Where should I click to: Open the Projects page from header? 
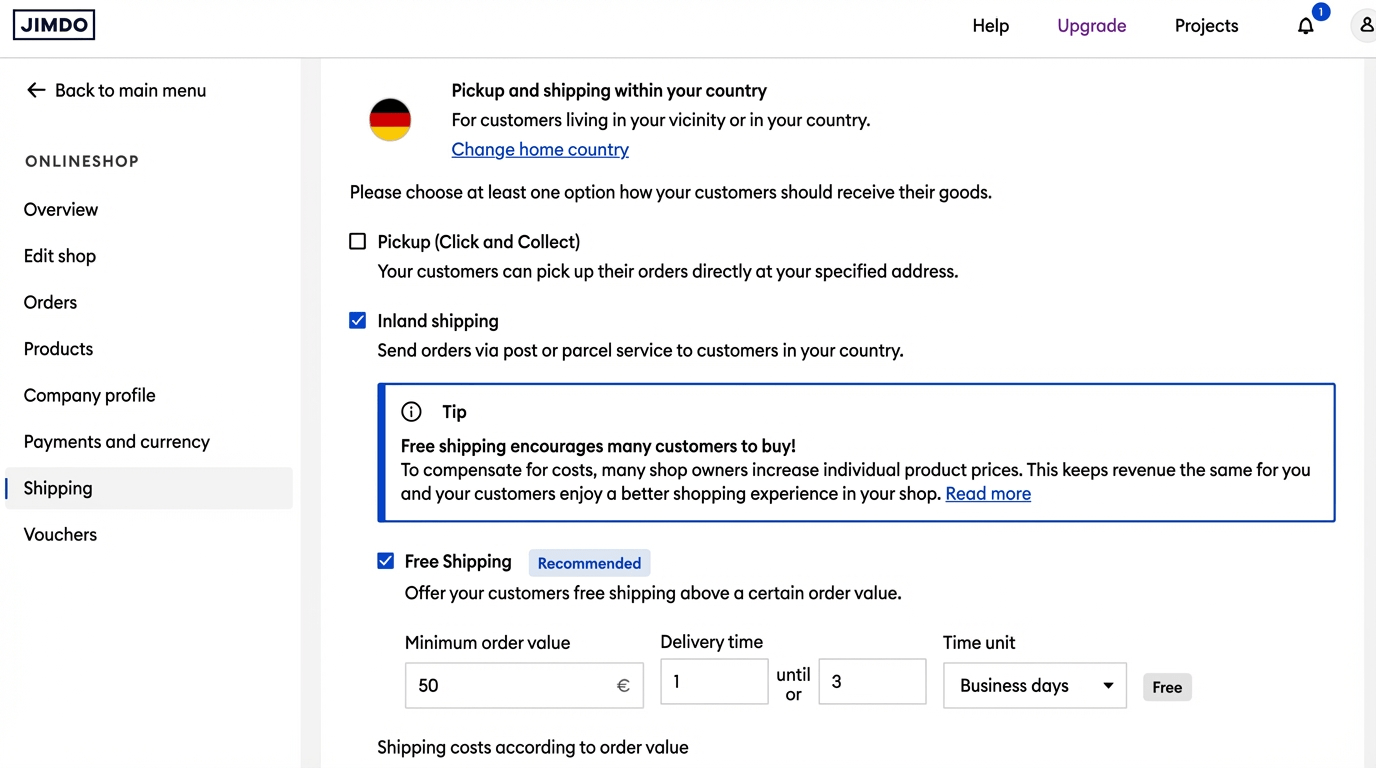click(x=1206, y=26)
